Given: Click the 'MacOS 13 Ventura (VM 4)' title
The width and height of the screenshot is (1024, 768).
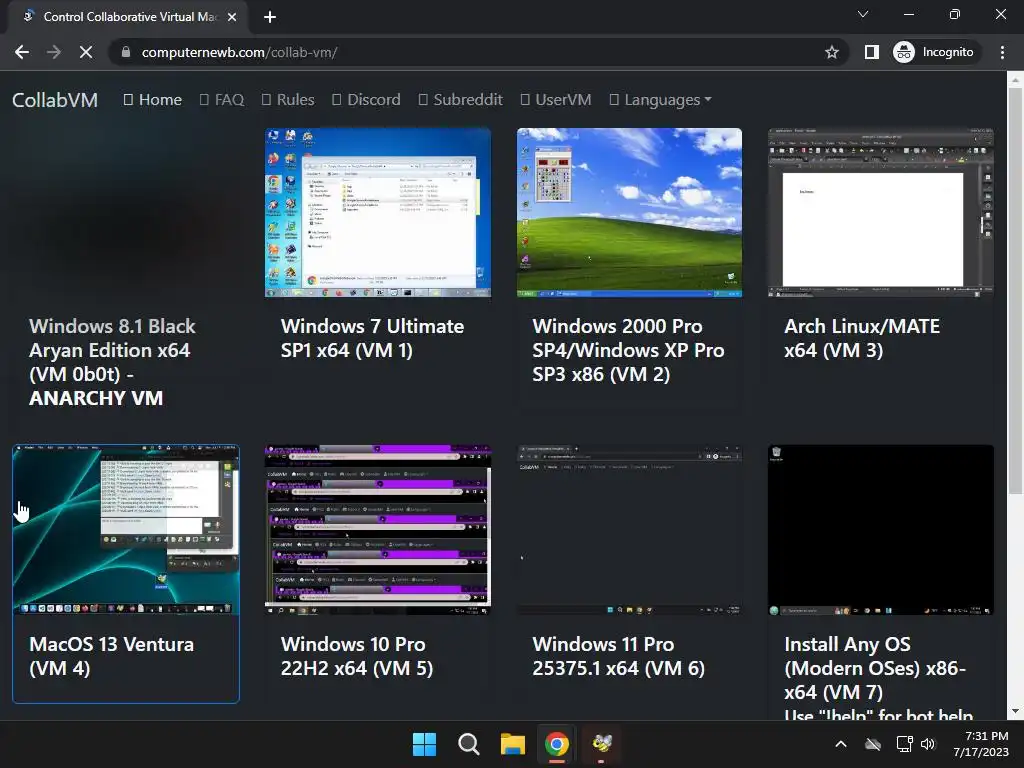Looking at the screenshot, I should [x=112, y=656].
